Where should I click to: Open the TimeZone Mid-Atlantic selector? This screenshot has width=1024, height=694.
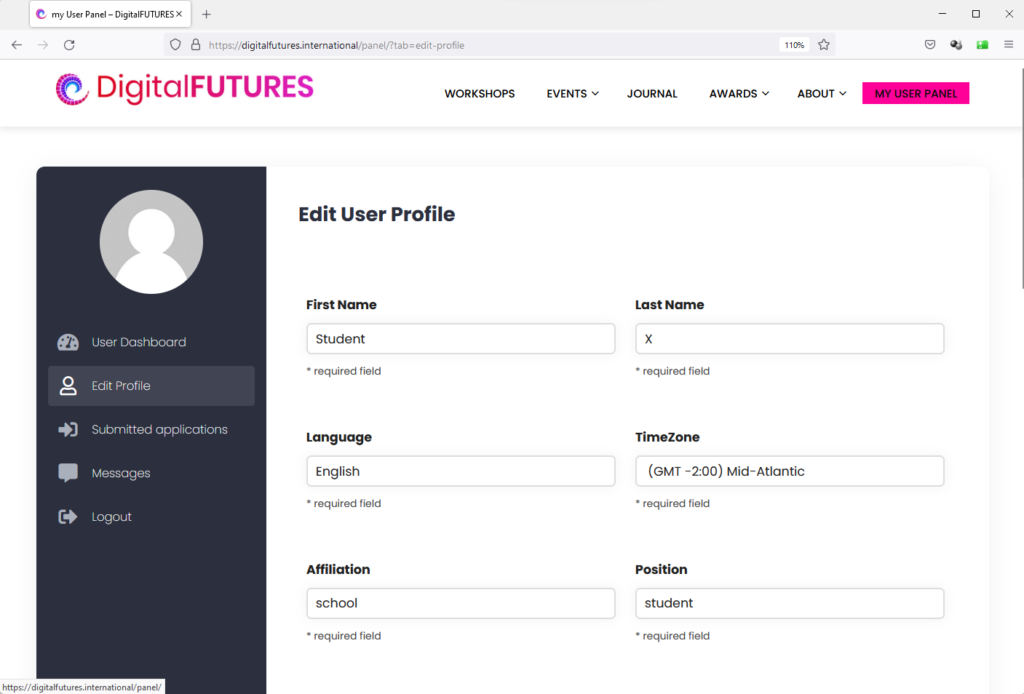click(x=790, y=471)
